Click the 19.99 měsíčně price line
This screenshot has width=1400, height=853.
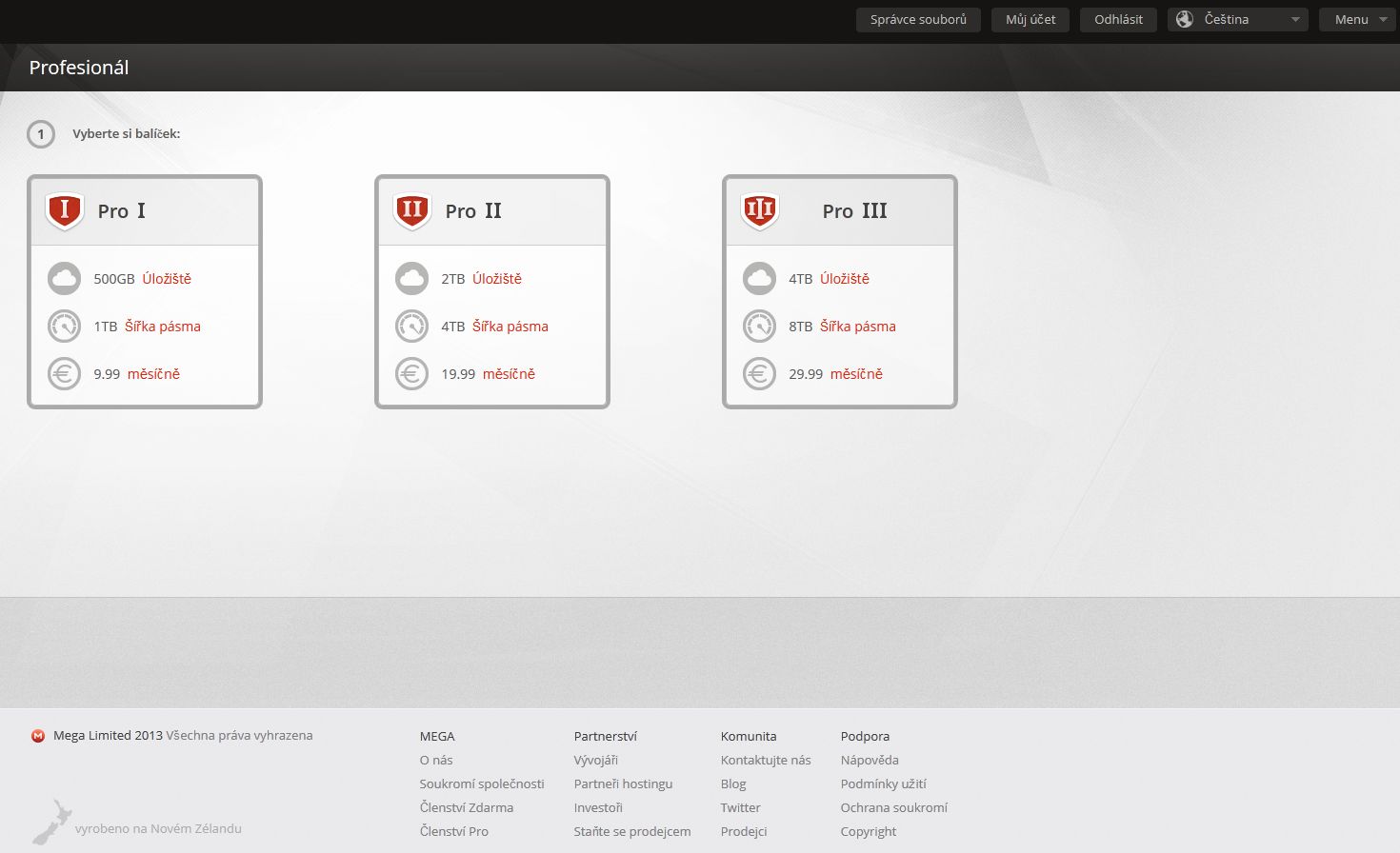point(488,374)
